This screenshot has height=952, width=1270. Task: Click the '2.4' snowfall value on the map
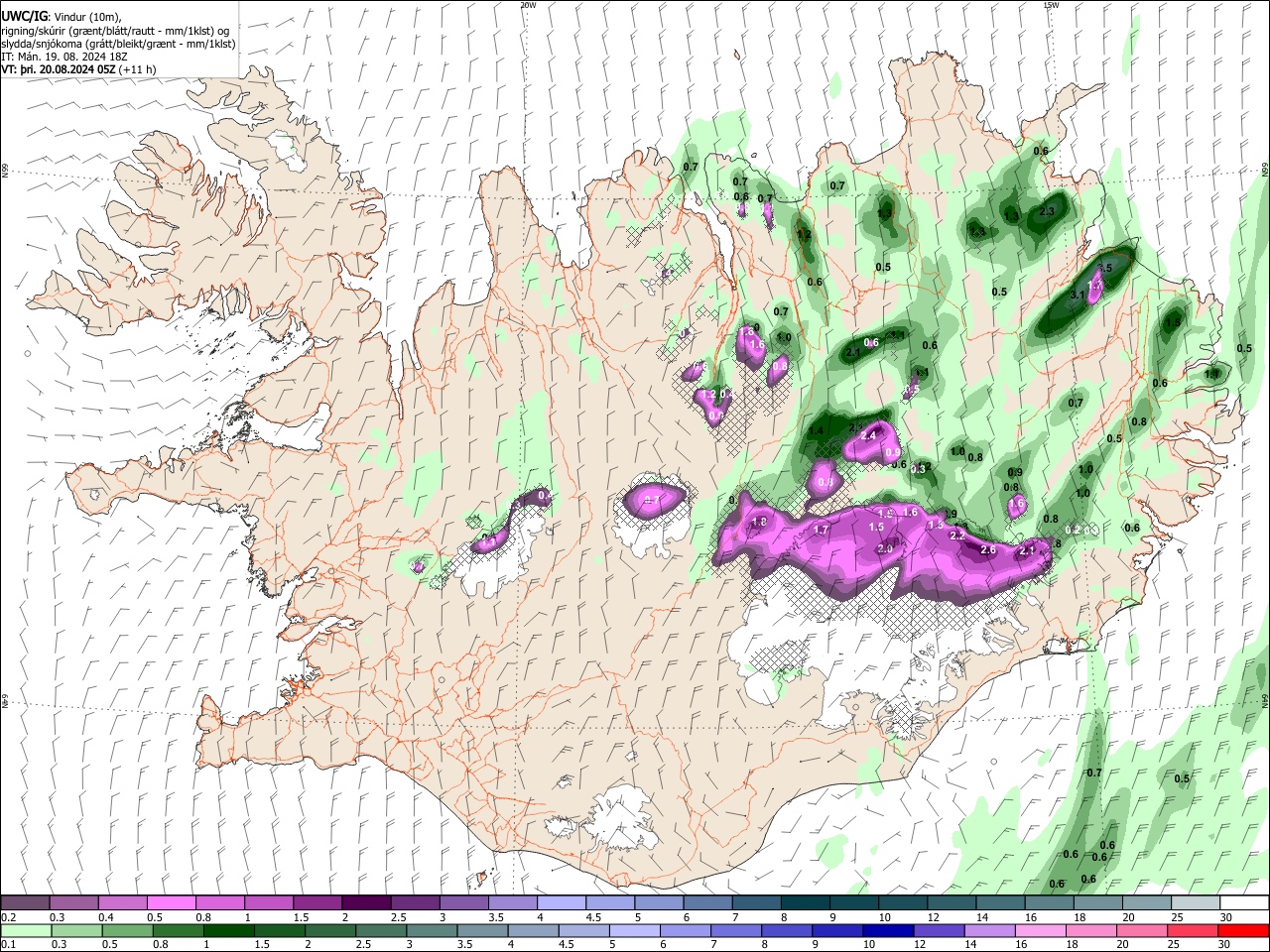[868, 435]
